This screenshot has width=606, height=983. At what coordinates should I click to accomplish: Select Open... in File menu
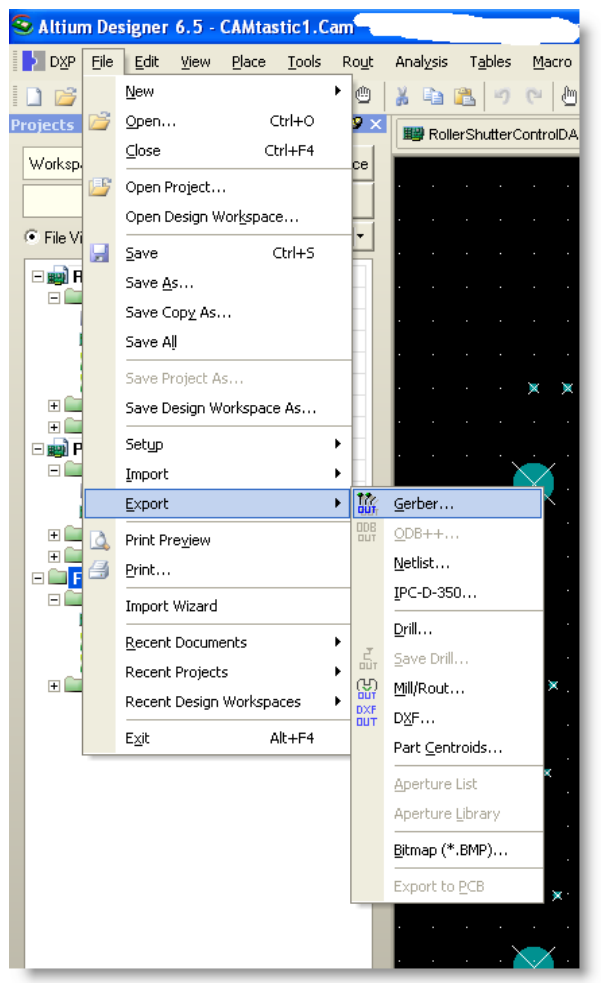[219, 121]
